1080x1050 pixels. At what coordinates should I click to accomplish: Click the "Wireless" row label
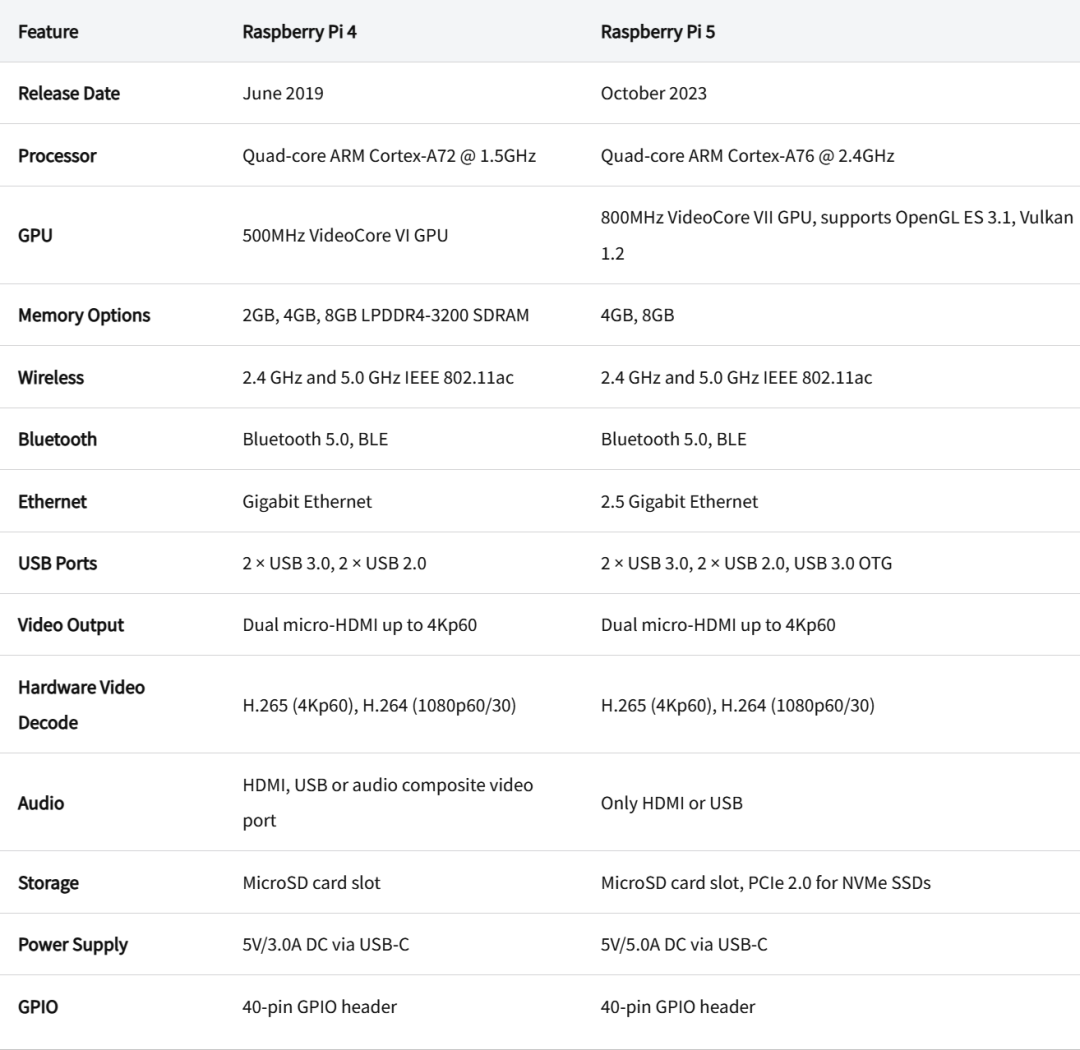click(x=51, y=377)
